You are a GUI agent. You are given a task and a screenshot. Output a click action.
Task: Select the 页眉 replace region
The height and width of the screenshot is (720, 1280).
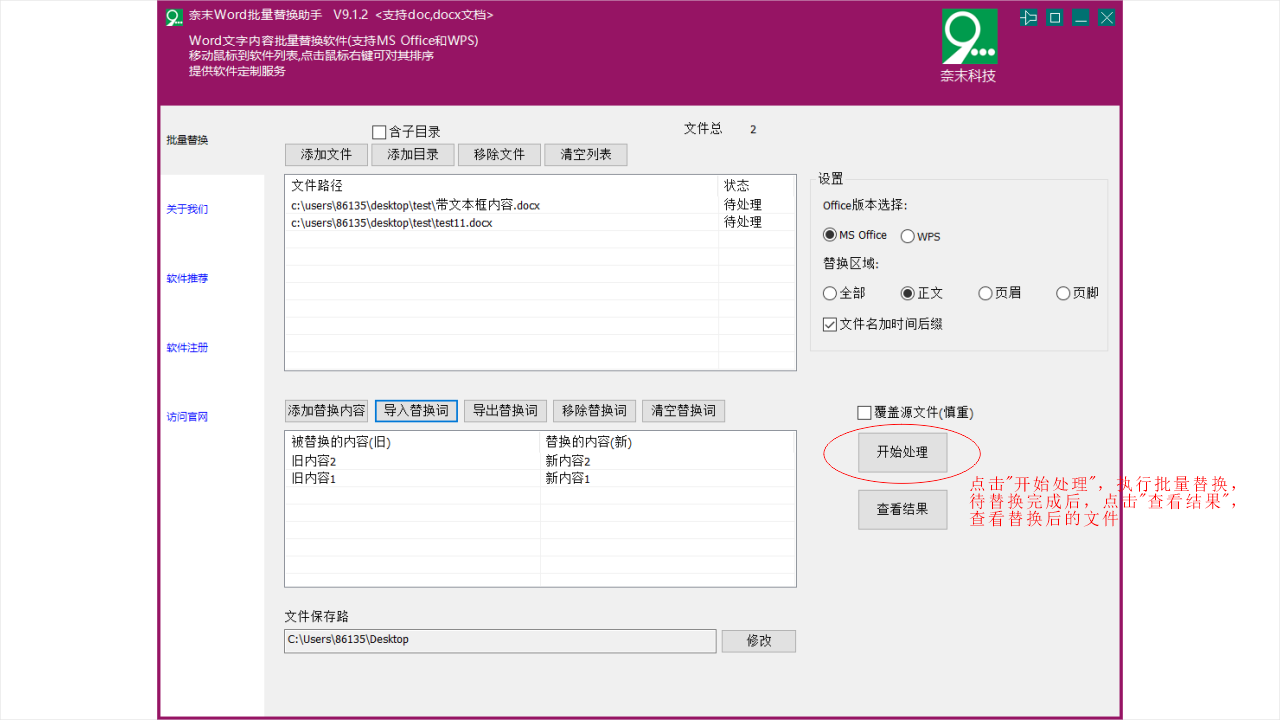click(984, 293)
